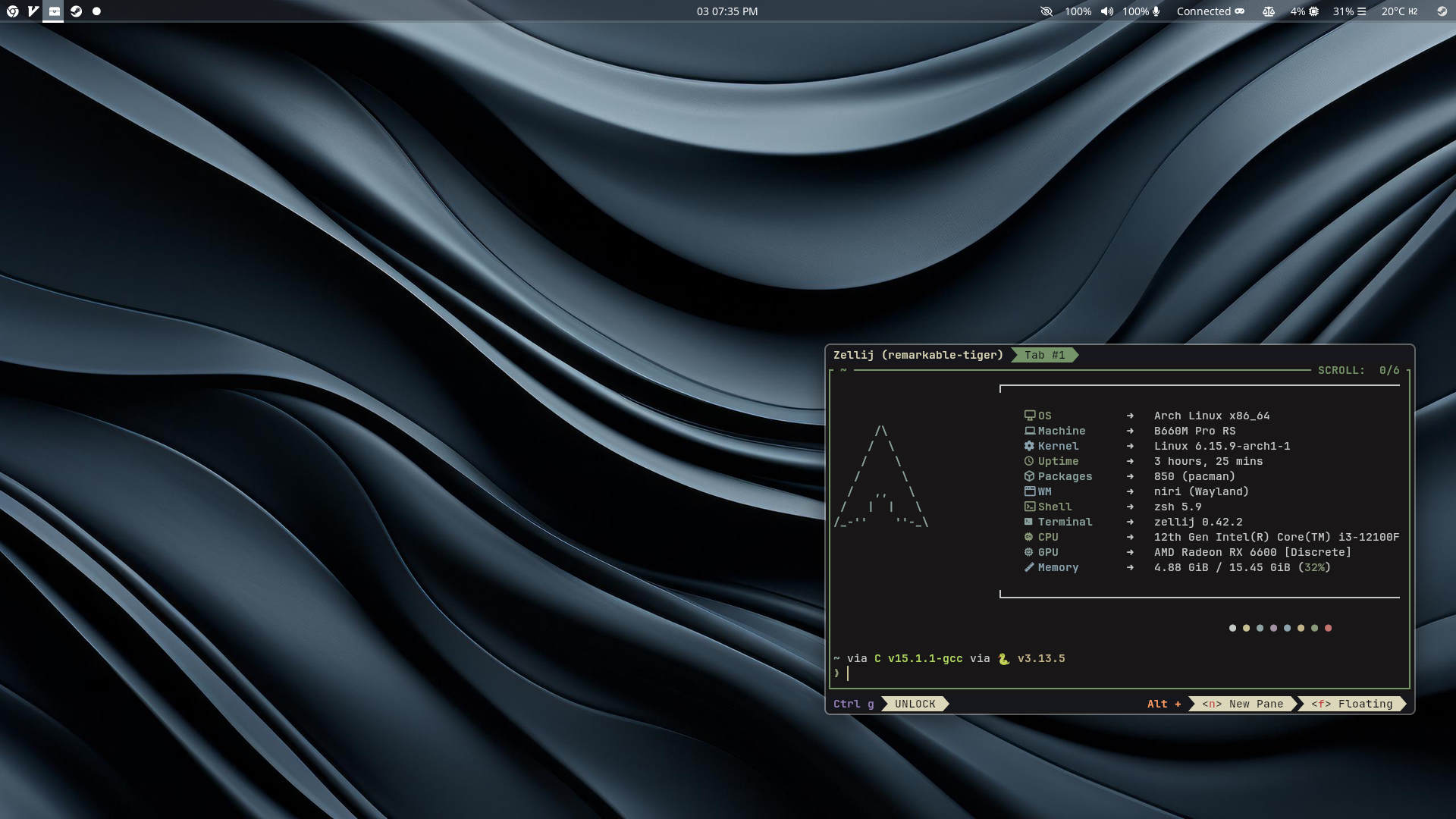1456x819 pixels.
Task: Click the Shell prompt icon
Action: [x=1030, y=507]
